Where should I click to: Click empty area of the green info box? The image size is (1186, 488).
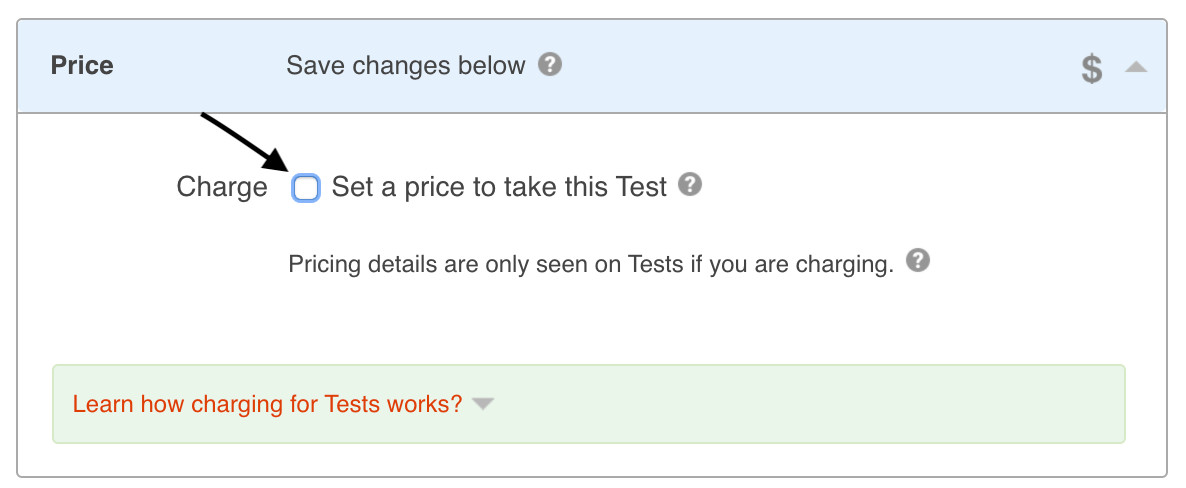(800, 404)
